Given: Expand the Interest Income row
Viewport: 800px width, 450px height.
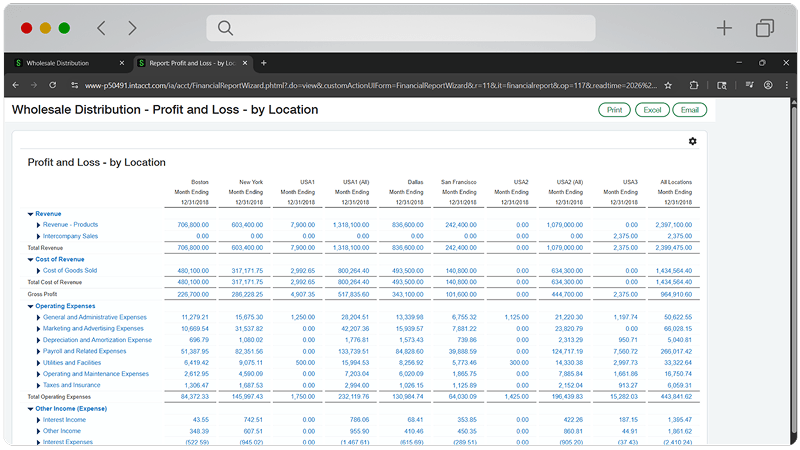Looking at the screenshot, I should (x=38, y=420).
